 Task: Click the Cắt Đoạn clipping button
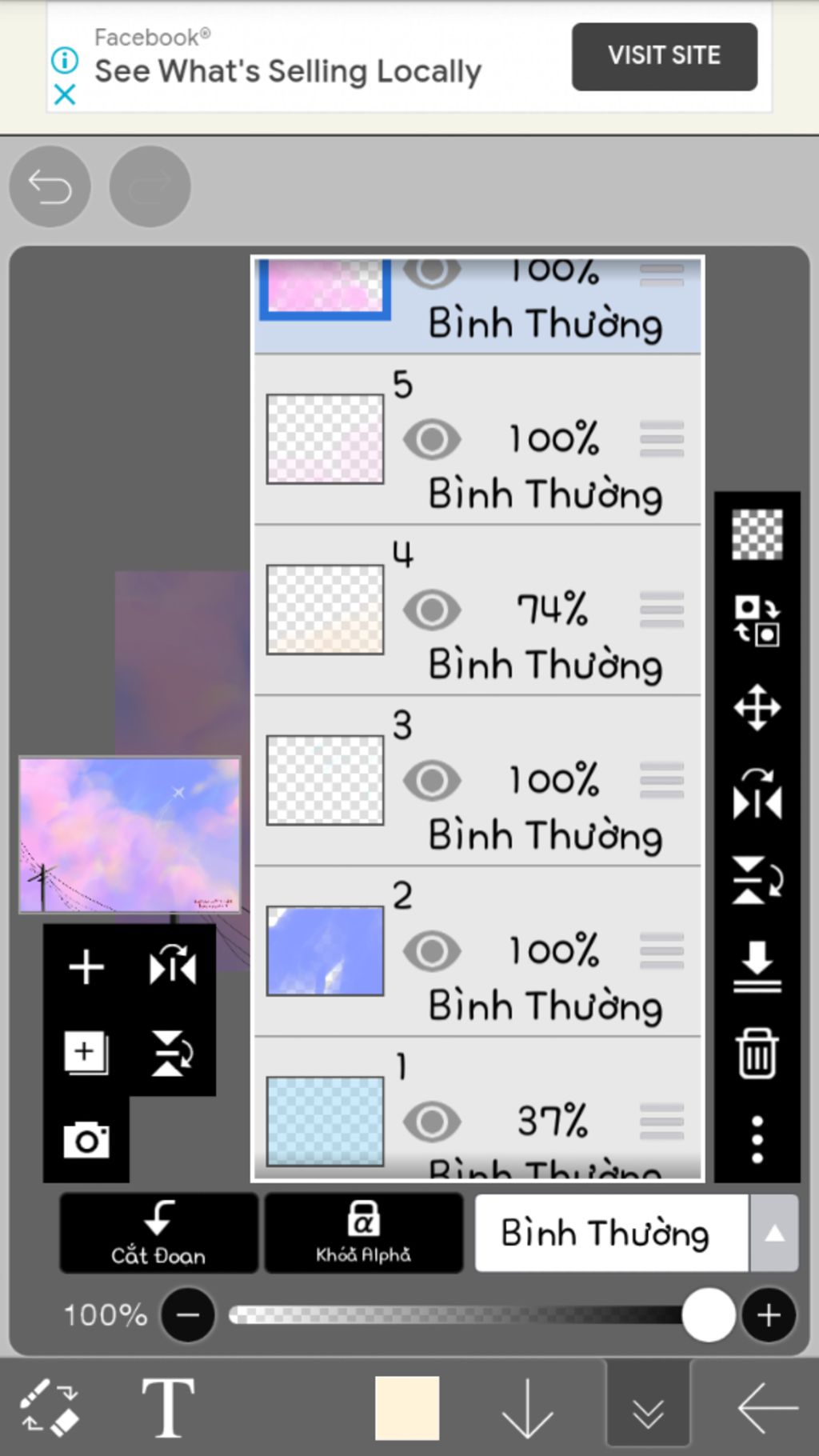pos(158,1233)
